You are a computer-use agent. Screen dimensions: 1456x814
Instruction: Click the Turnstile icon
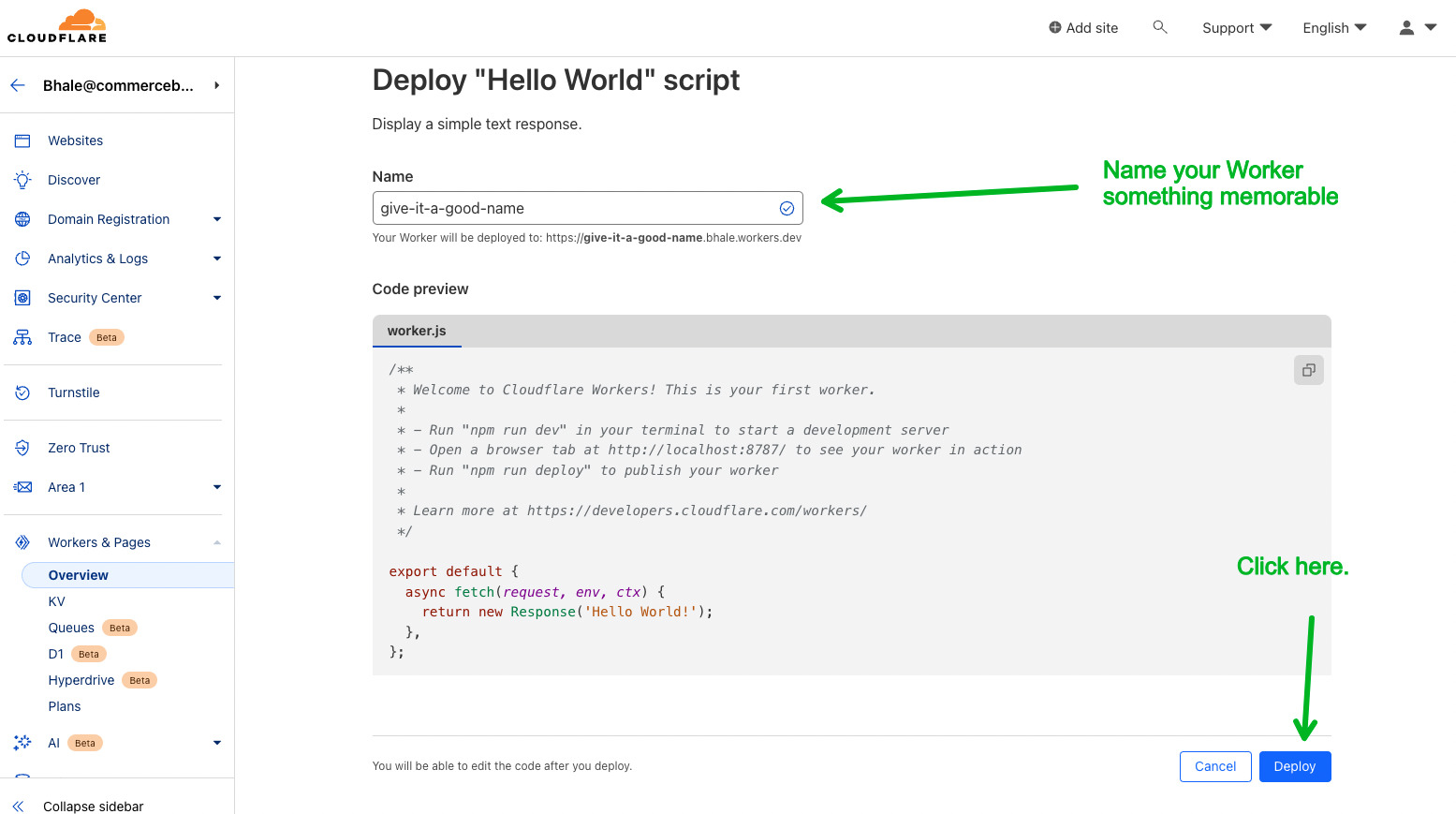coord(22,392)
